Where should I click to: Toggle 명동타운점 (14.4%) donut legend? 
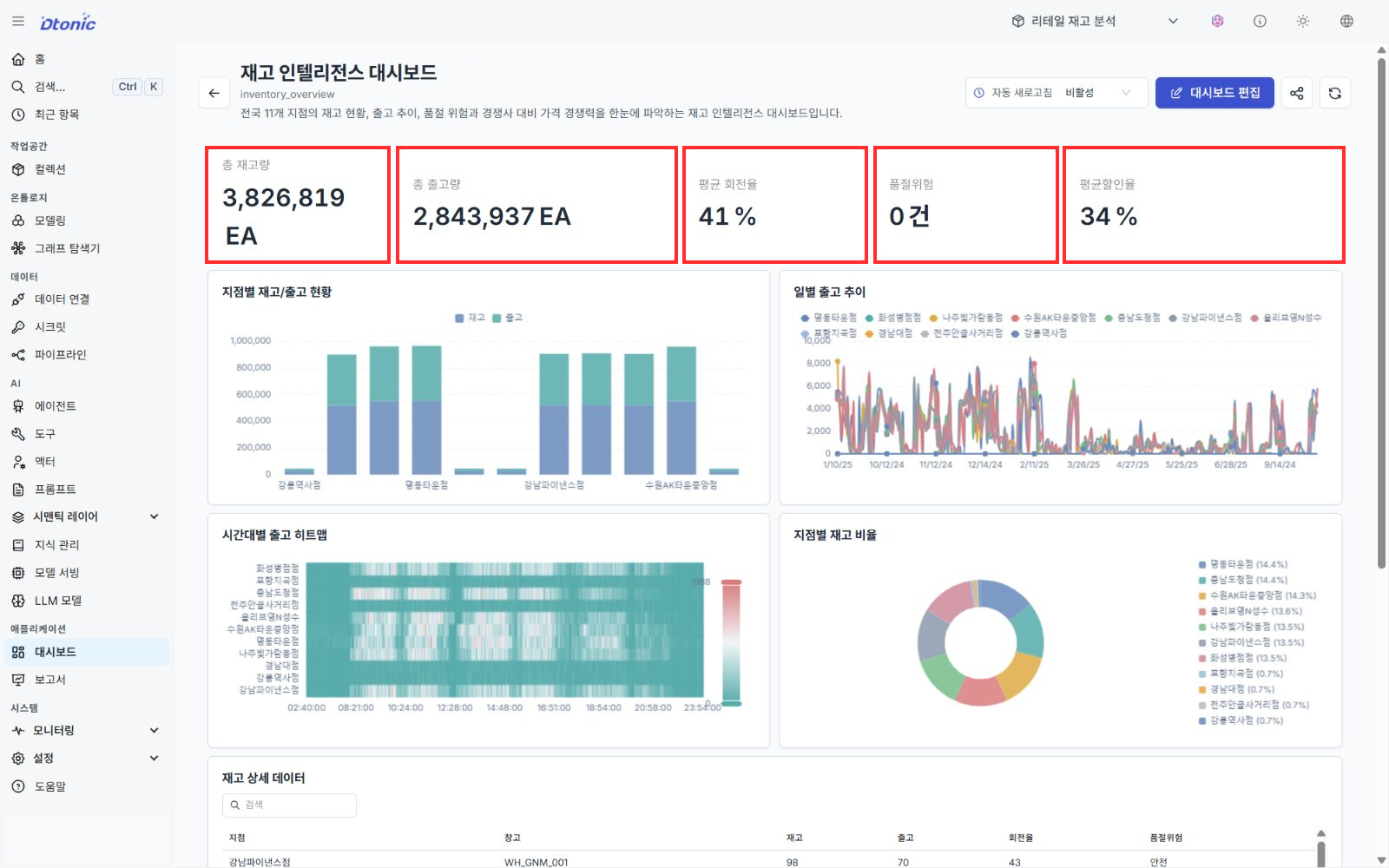[1243, 564]
